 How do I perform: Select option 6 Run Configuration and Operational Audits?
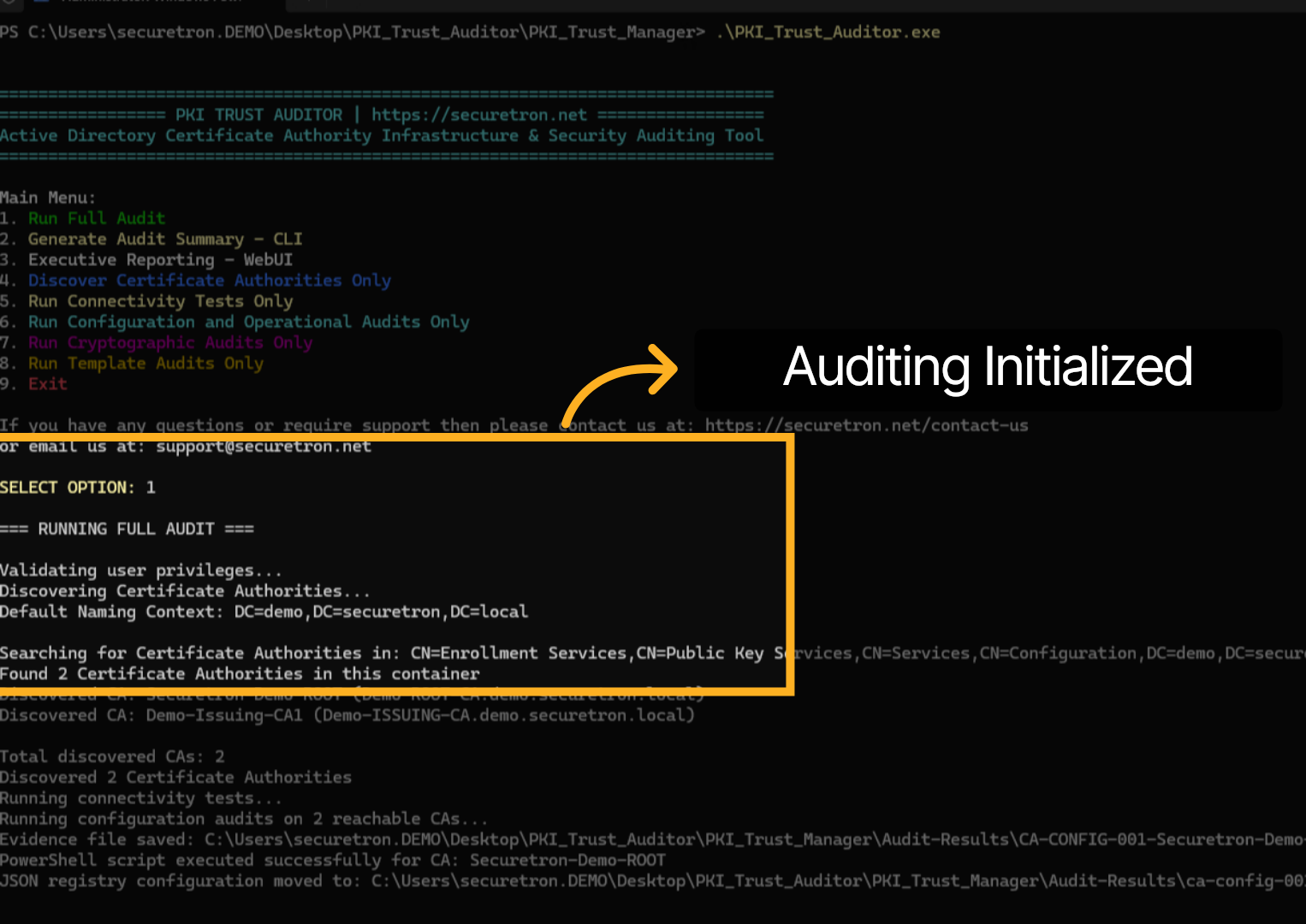[x=235, y=322]
